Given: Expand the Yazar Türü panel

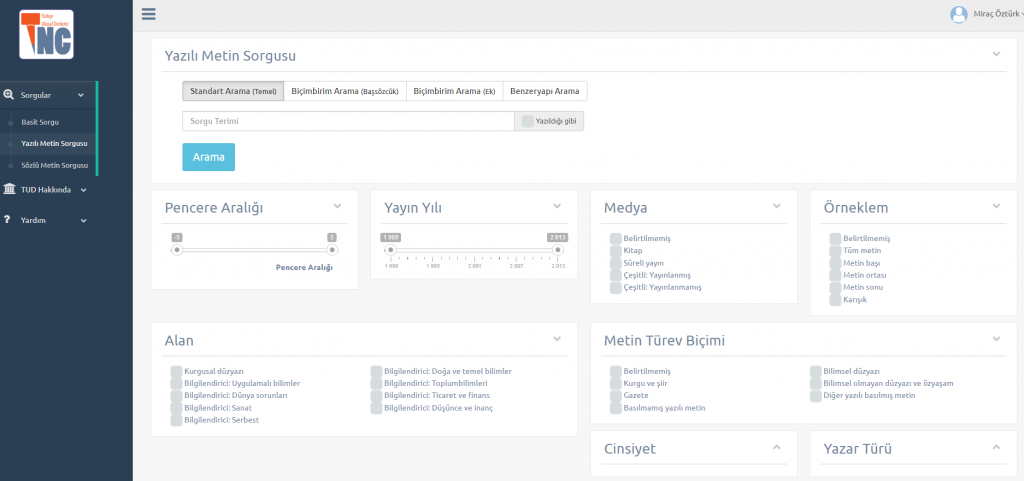Looking at the screenshot, I should 996,448.
